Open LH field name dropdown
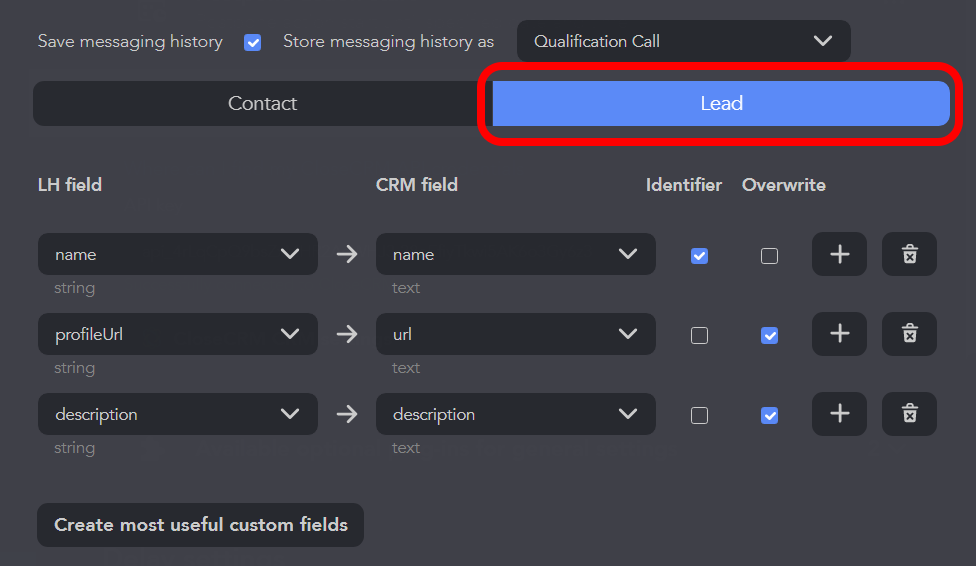This screenshot has height=566, width=976. tap(178, 254)
